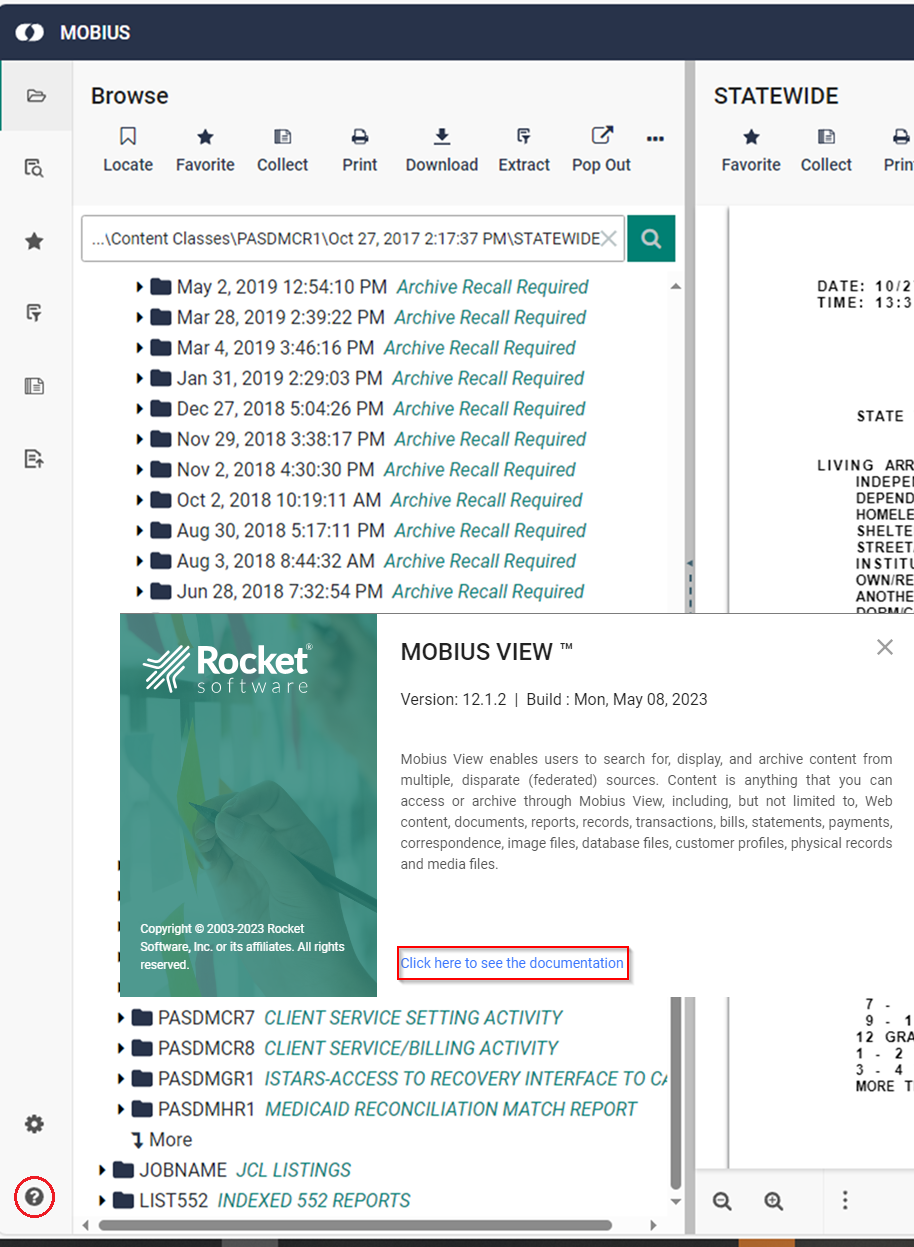Run the search with the green magnifier button
Viewport: 914px width, 1247px height.
point(651,239)
